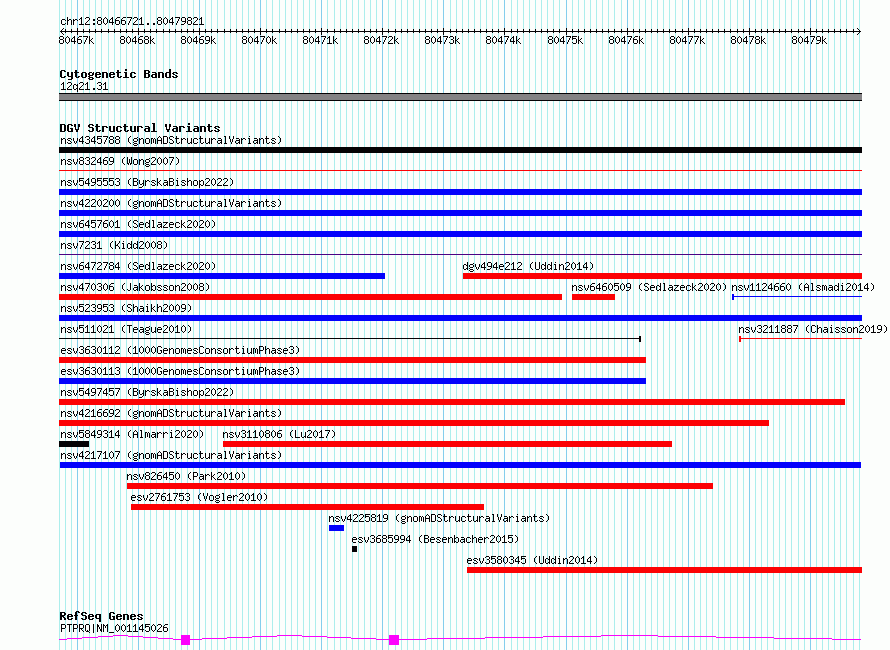This screenshot has height=650, width=890.
Task: Click the nsv7231 (Kidd2008) label
Action: [114, 245]
